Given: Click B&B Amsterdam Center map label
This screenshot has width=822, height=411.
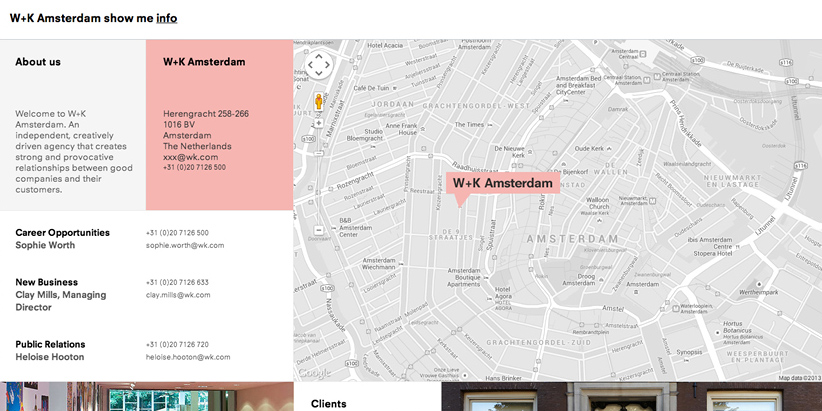Looking at the screenshot, I should pyautogui.click(x=355, y=228).
